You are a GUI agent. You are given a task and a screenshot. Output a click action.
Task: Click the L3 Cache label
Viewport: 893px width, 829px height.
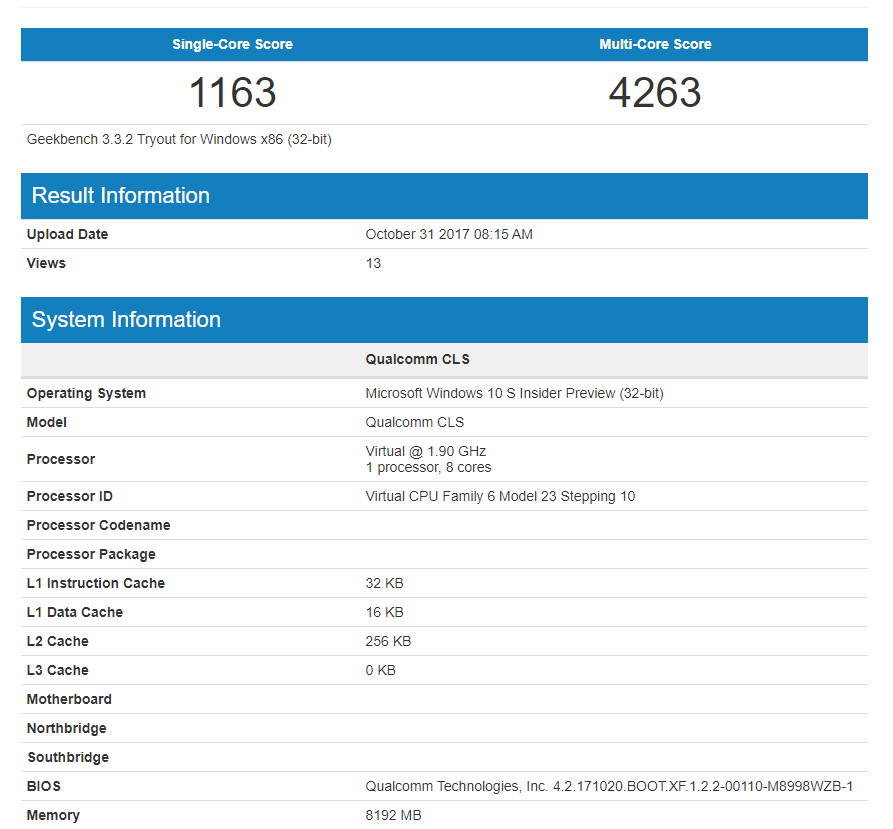click(x=58, y=671)
